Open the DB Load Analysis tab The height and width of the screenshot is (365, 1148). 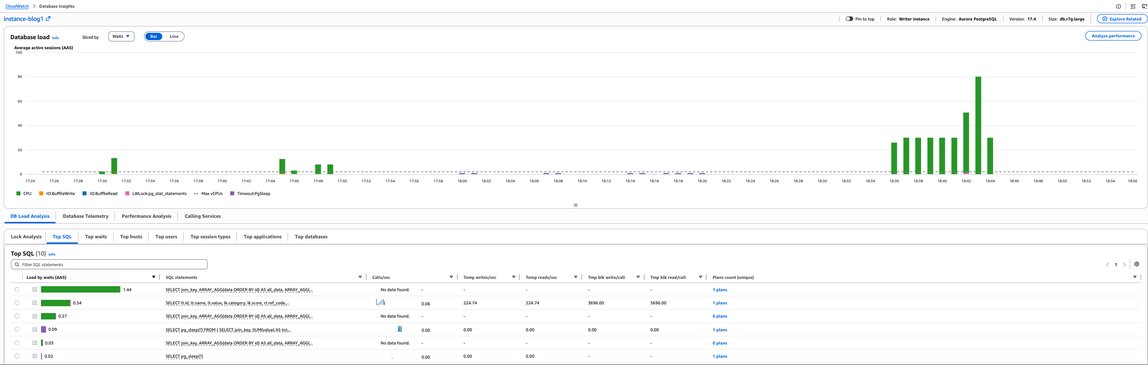tap(29, 217)
